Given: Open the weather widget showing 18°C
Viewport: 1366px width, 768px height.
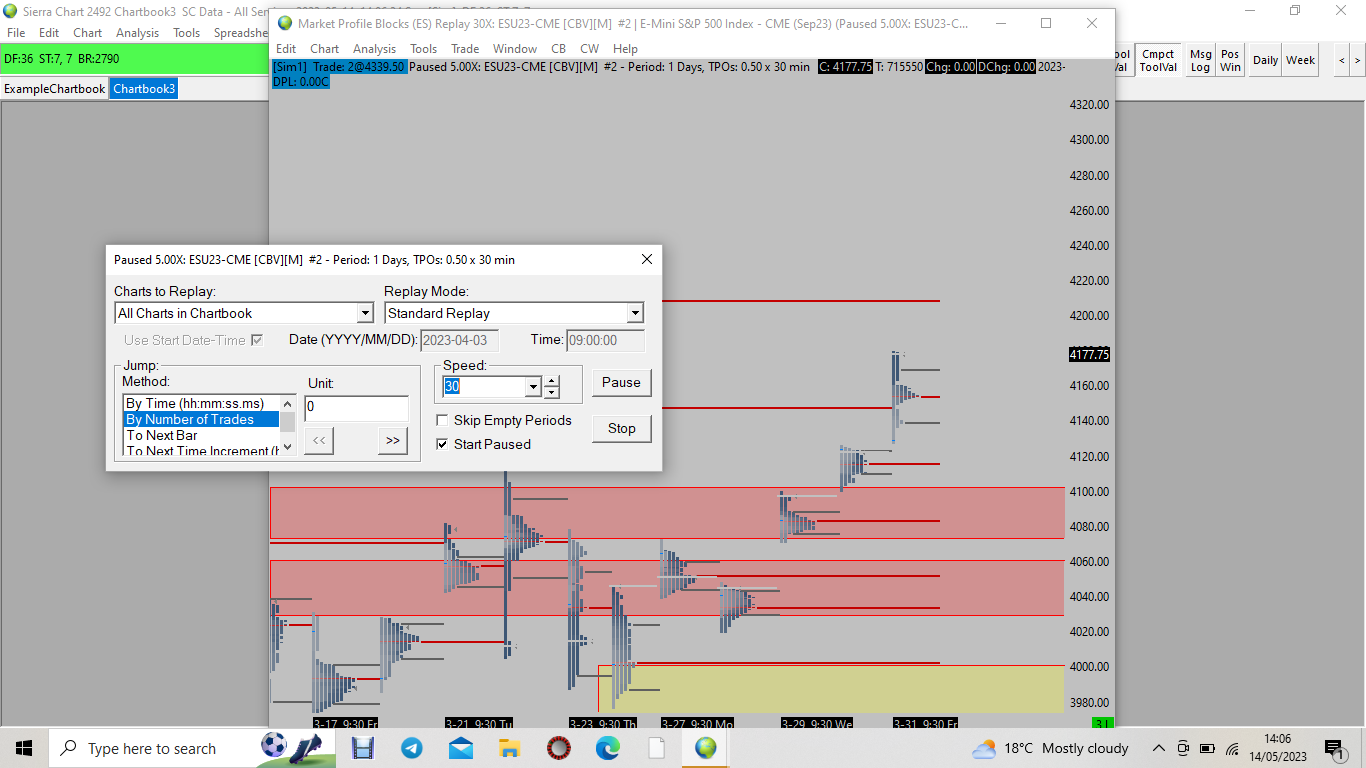Looking at the screenshot, I should 1050,748.
